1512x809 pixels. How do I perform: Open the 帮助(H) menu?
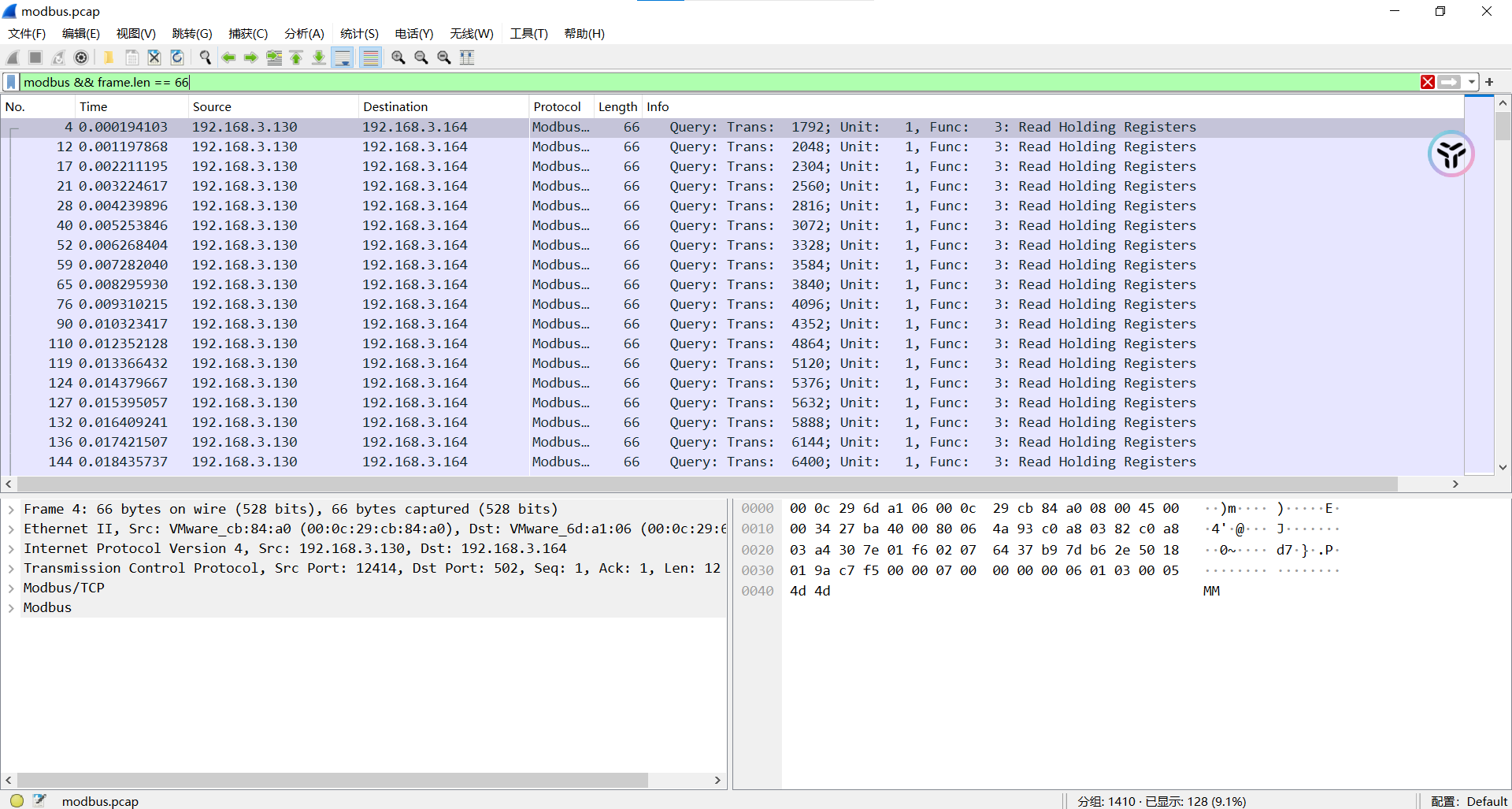(x=584, y=34)
